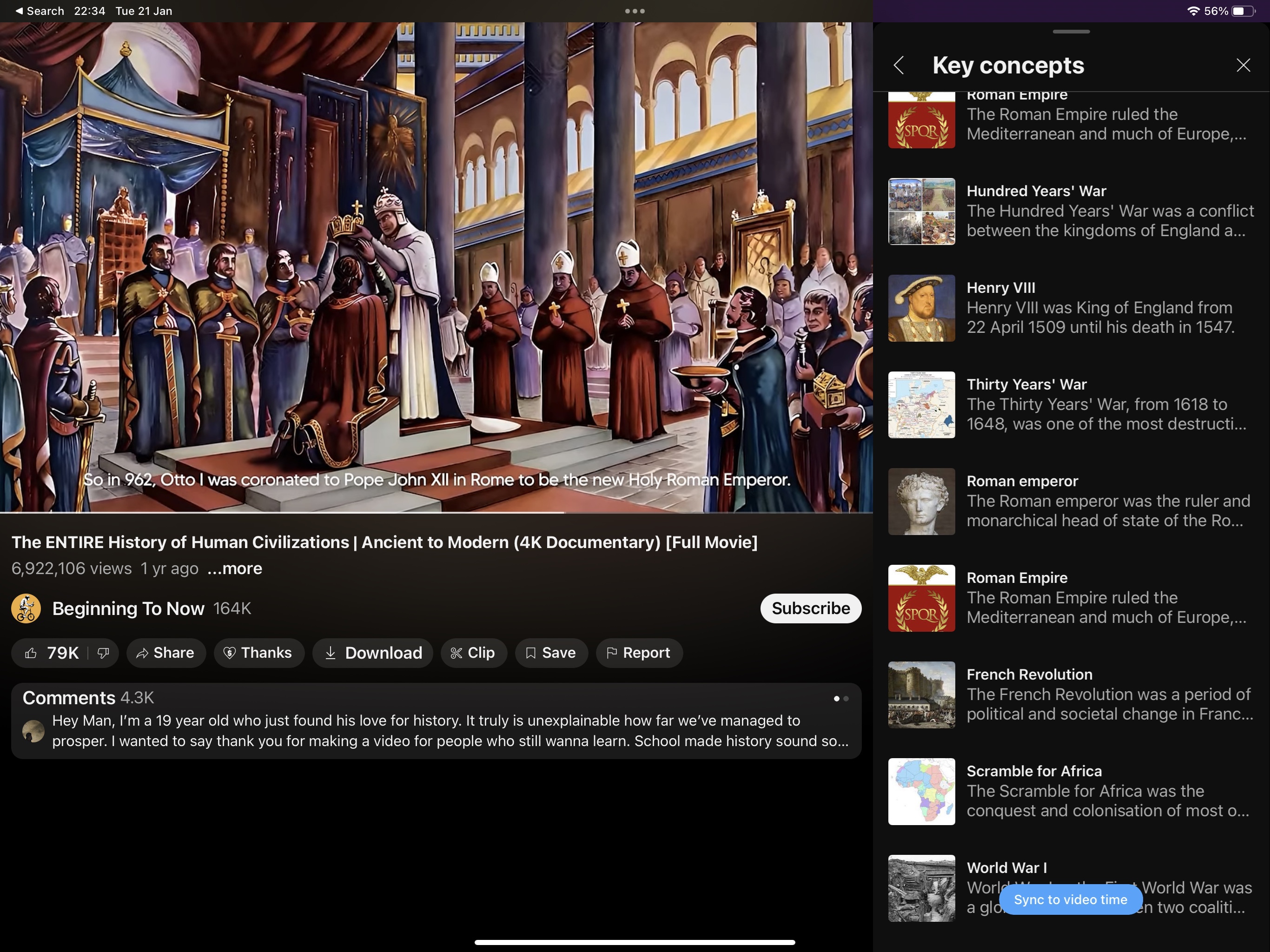Save the video to a playlist
The image size is (1270, 952).
(550, 653)
